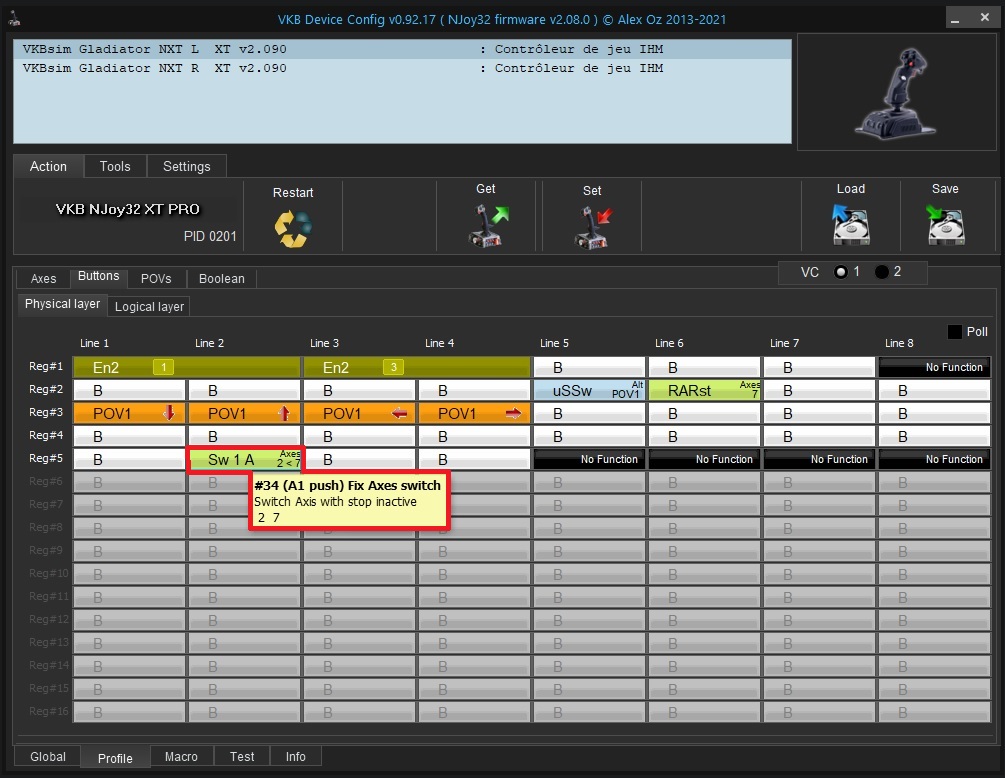Click the Get joystick icon
Viewport: 1005px width, 778px height.
tap(488, 226)
